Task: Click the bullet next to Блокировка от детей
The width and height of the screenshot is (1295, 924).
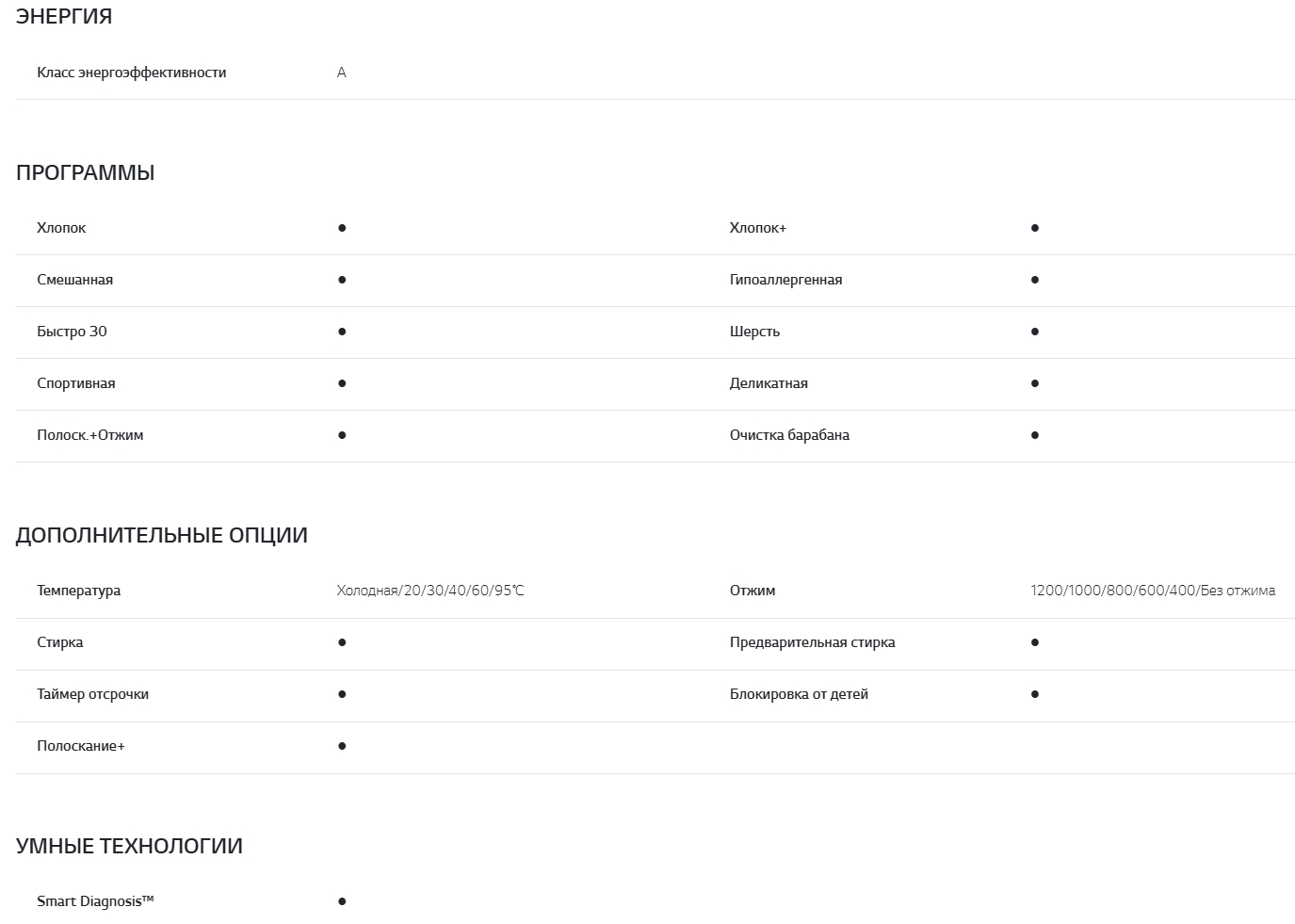Action: [1035, 694]
